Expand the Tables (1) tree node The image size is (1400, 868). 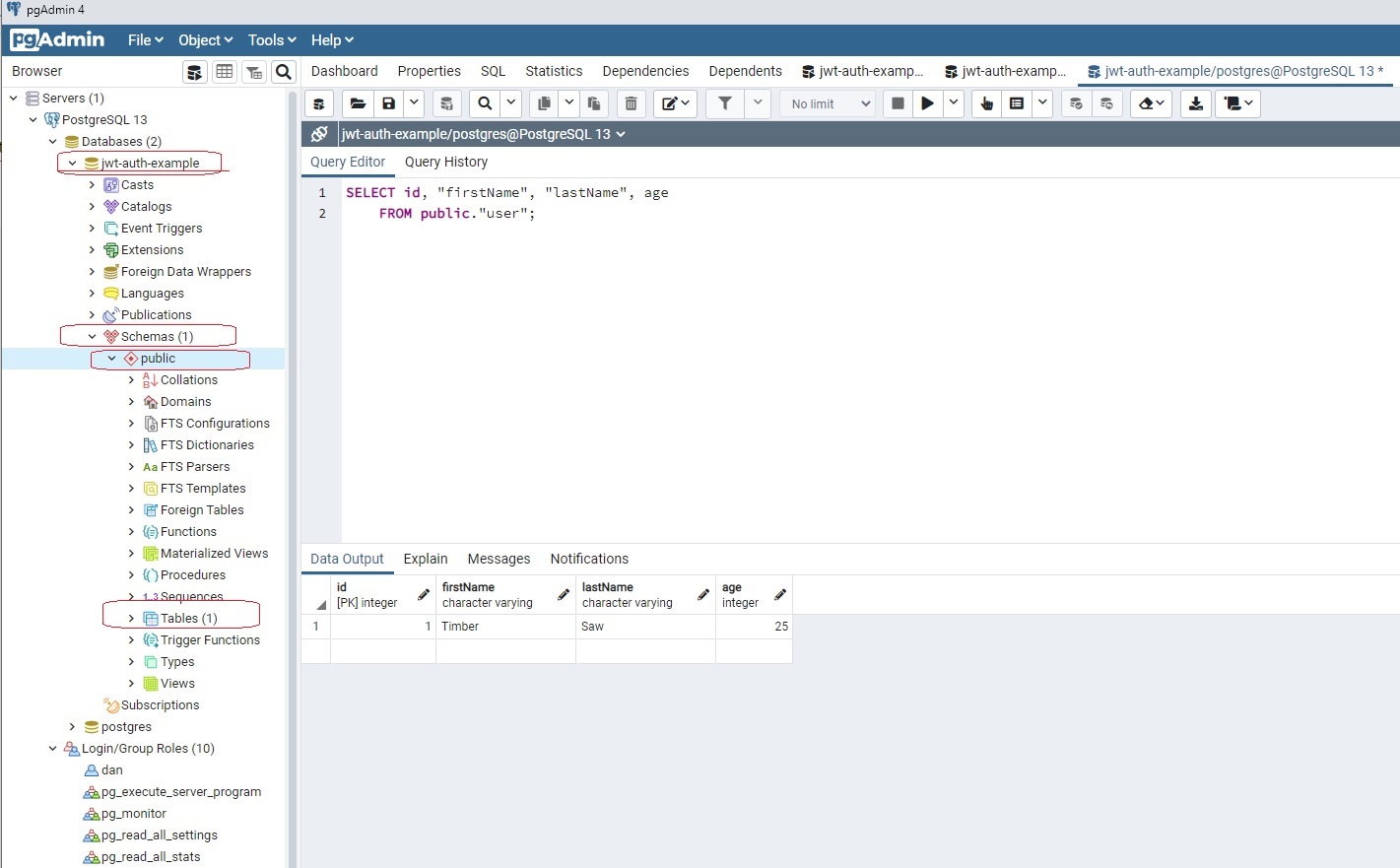click(130, 618)
